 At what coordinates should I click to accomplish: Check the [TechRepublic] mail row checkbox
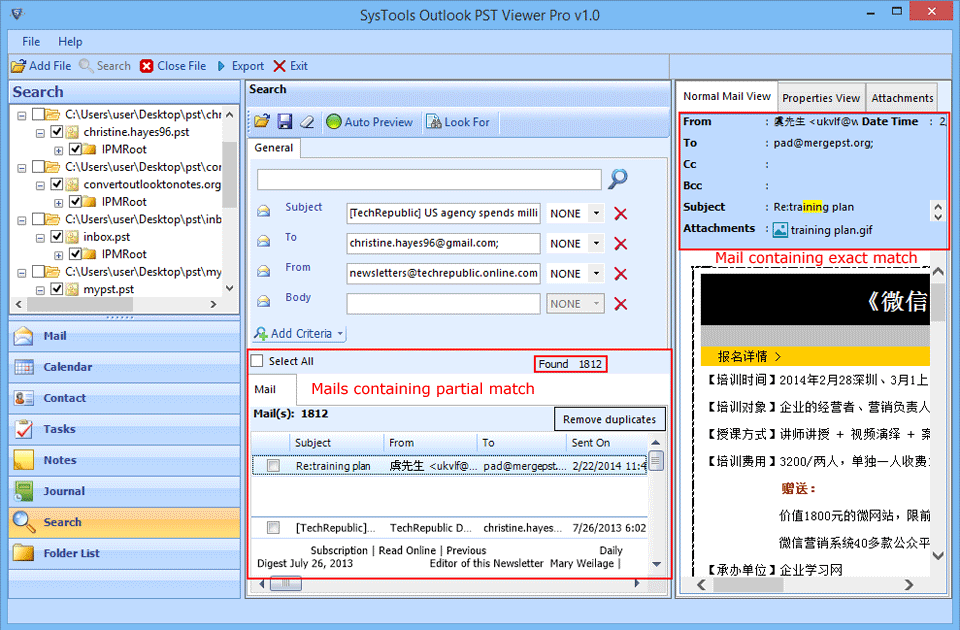273,527
